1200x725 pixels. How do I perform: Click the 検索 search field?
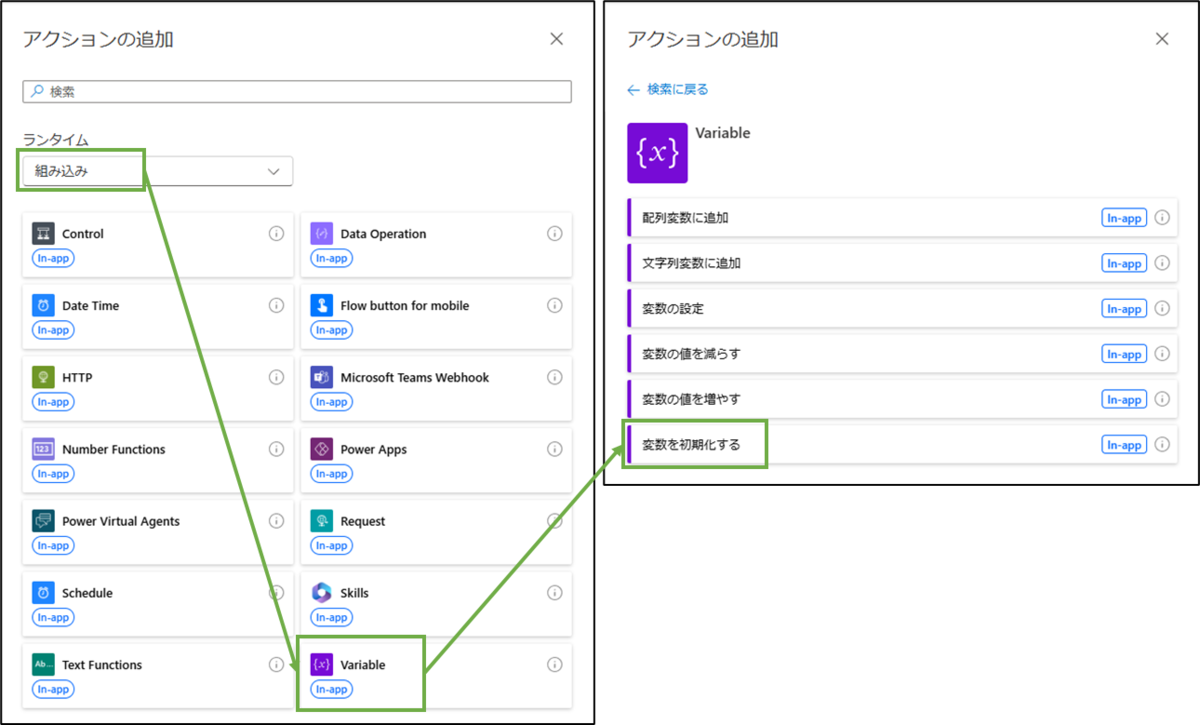click(x=297, y=91)
